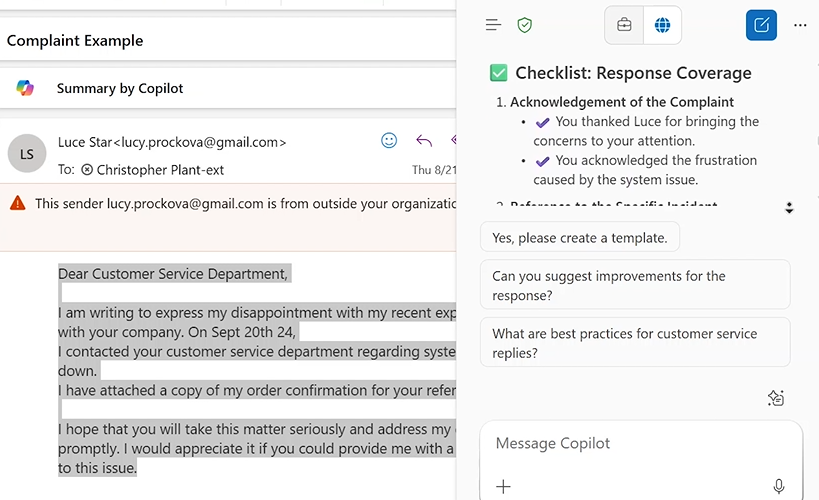The width and height of the screenshot is (819, 500).
Task: Reply to the email from Luce Star
Action: 424,141
